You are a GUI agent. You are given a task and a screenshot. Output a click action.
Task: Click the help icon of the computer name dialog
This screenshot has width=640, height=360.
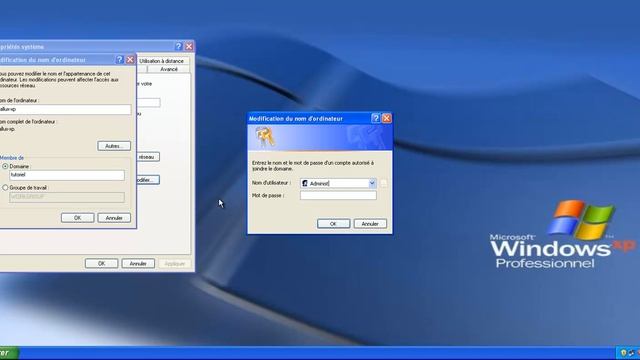coord(119,60)
